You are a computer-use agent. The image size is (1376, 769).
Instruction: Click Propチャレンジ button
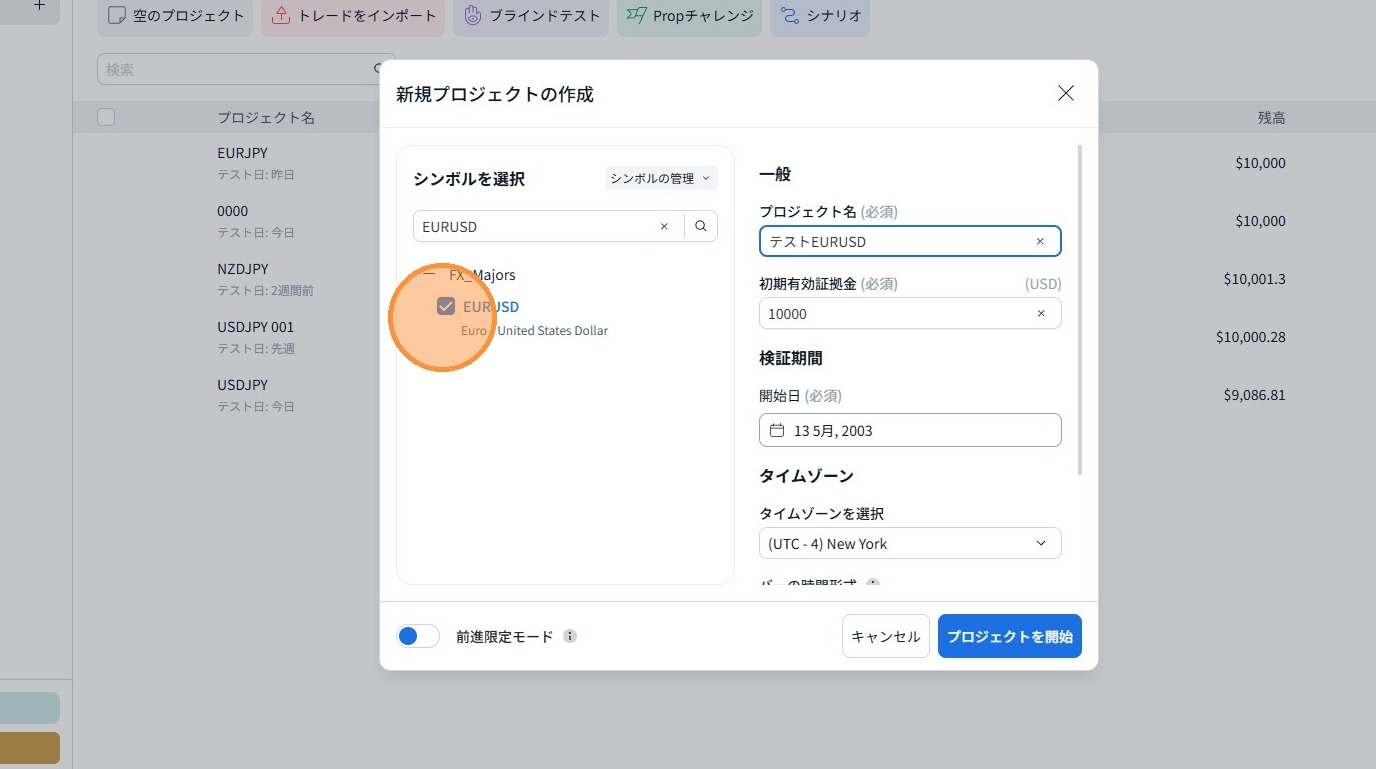(690, 16)
